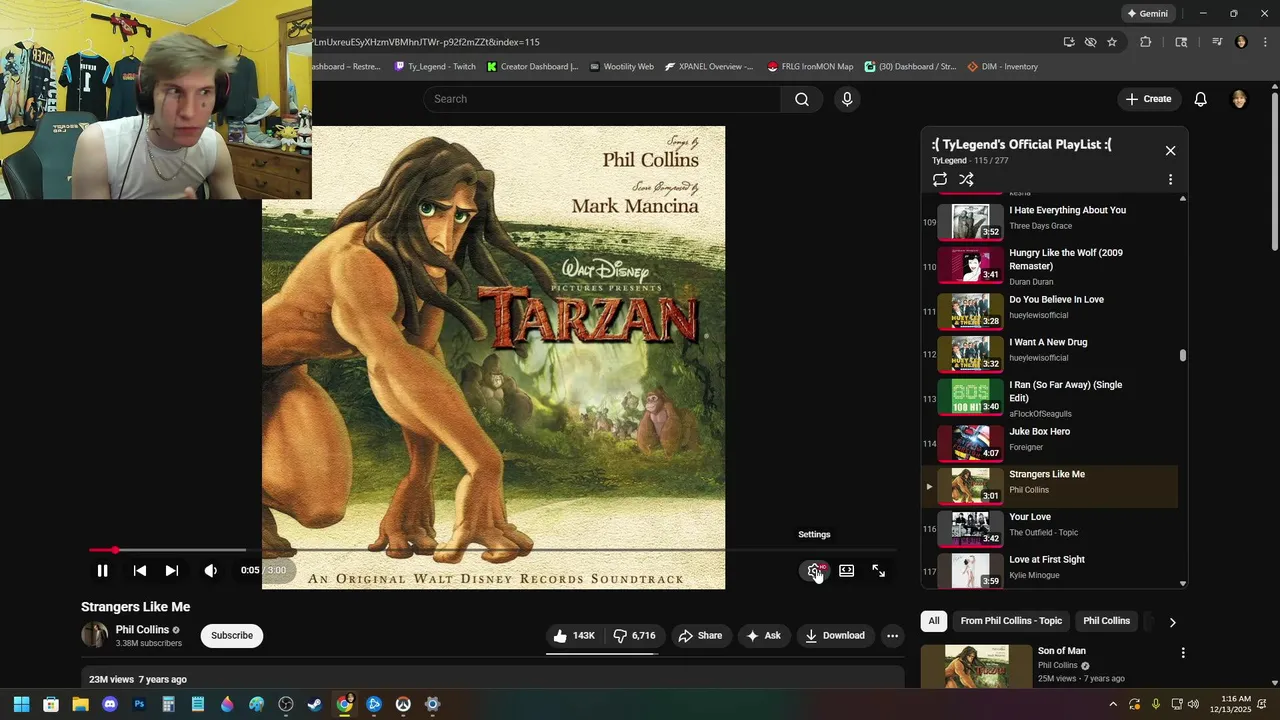Play 'Love at First Sight' by Kylie Minogue
1280x720 pixels.
[1050, 569]
